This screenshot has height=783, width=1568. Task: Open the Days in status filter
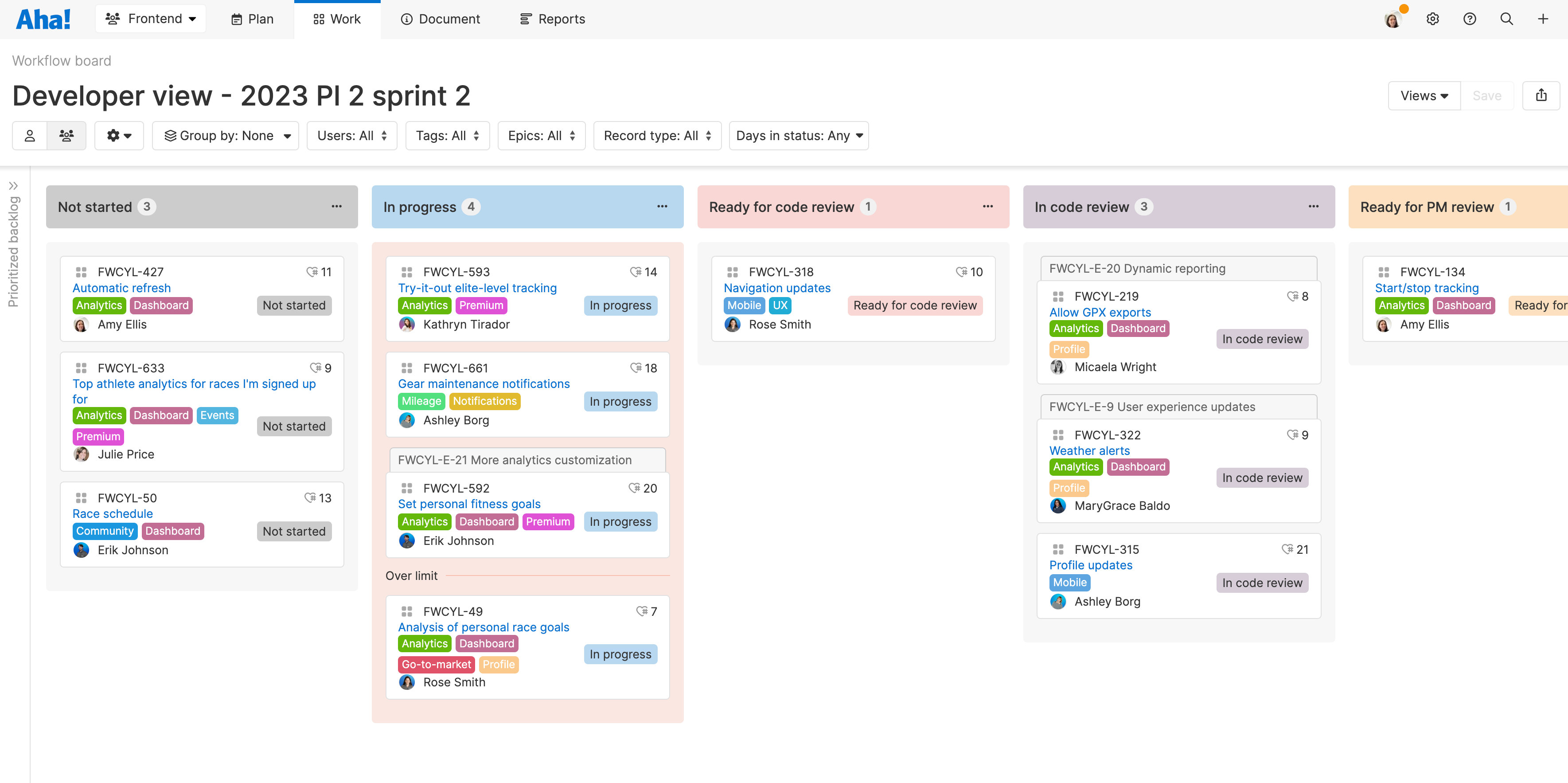(798, 135)
